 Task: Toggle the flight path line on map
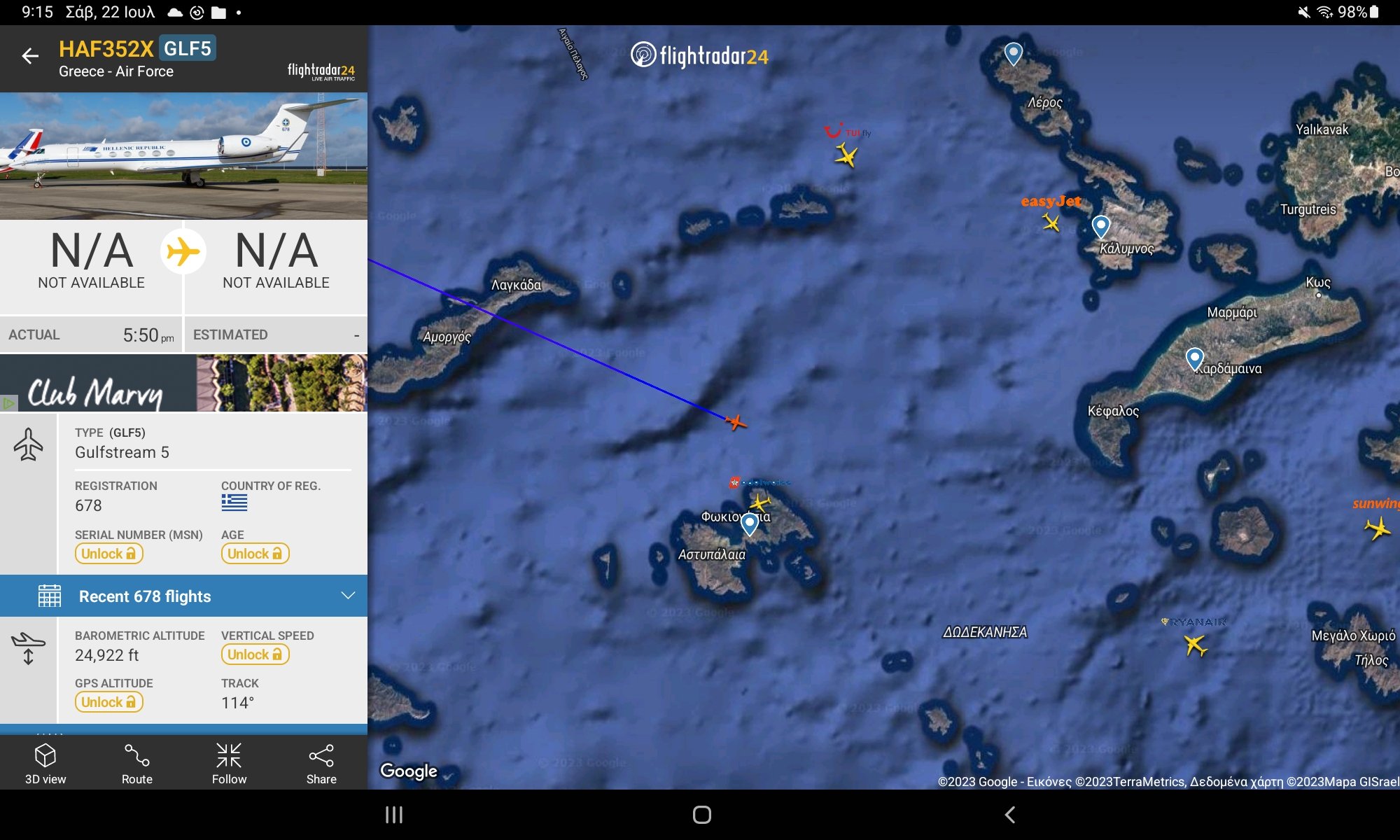135,762
